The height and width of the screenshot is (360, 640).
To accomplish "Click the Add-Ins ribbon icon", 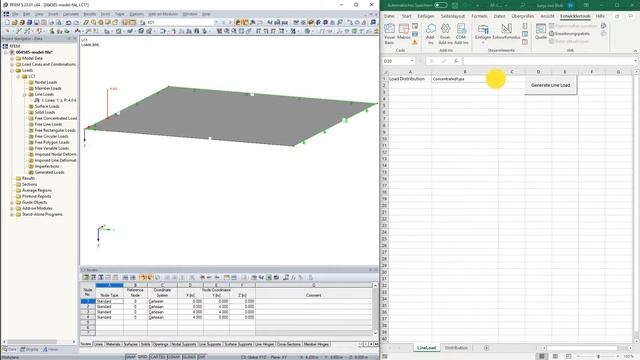I will [430, 33].
